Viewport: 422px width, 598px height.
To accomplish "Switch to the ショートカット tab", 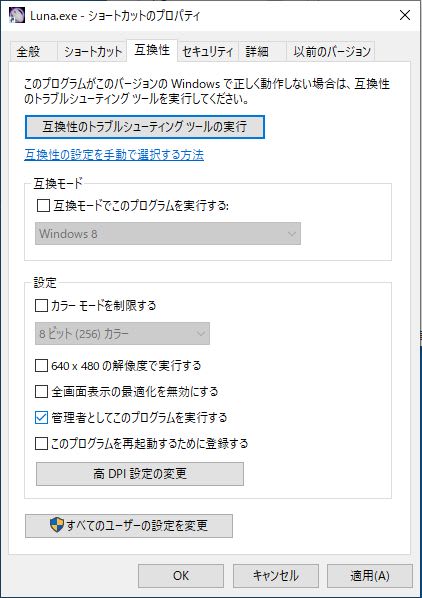I will tap(92, 51).
